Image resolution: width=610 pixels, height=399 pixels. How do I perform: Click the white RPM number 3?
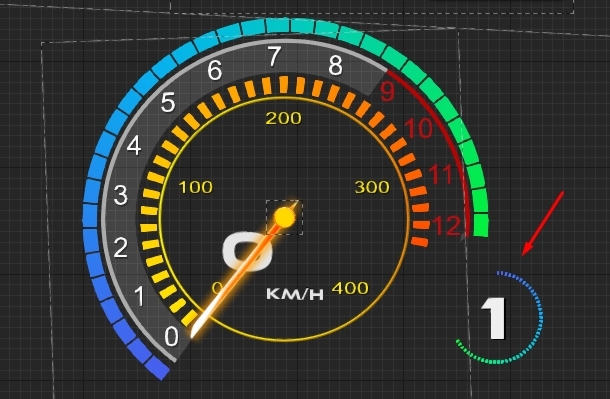121,195
